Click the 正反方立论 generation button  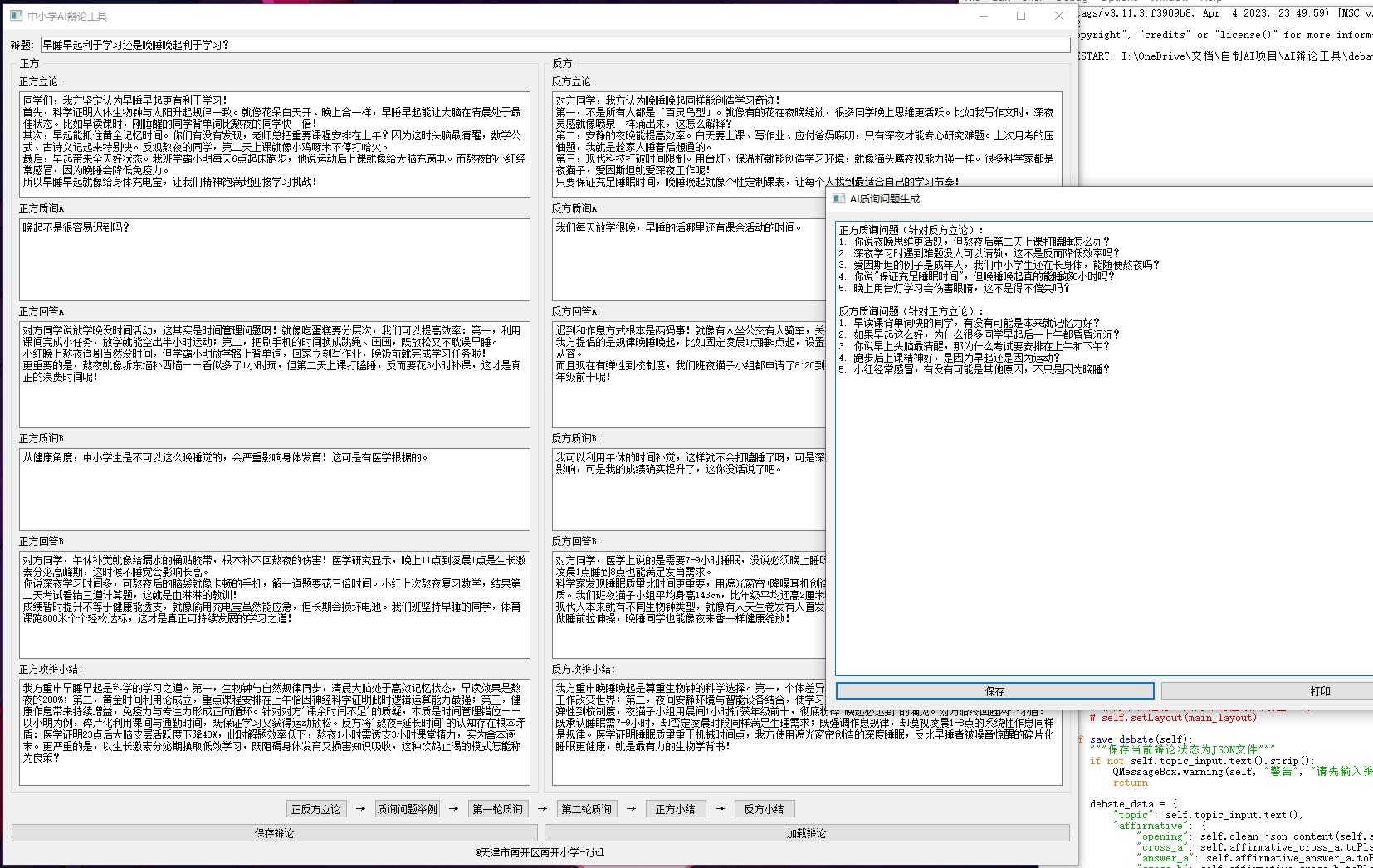pyautogui.click(x=315, y=809)
